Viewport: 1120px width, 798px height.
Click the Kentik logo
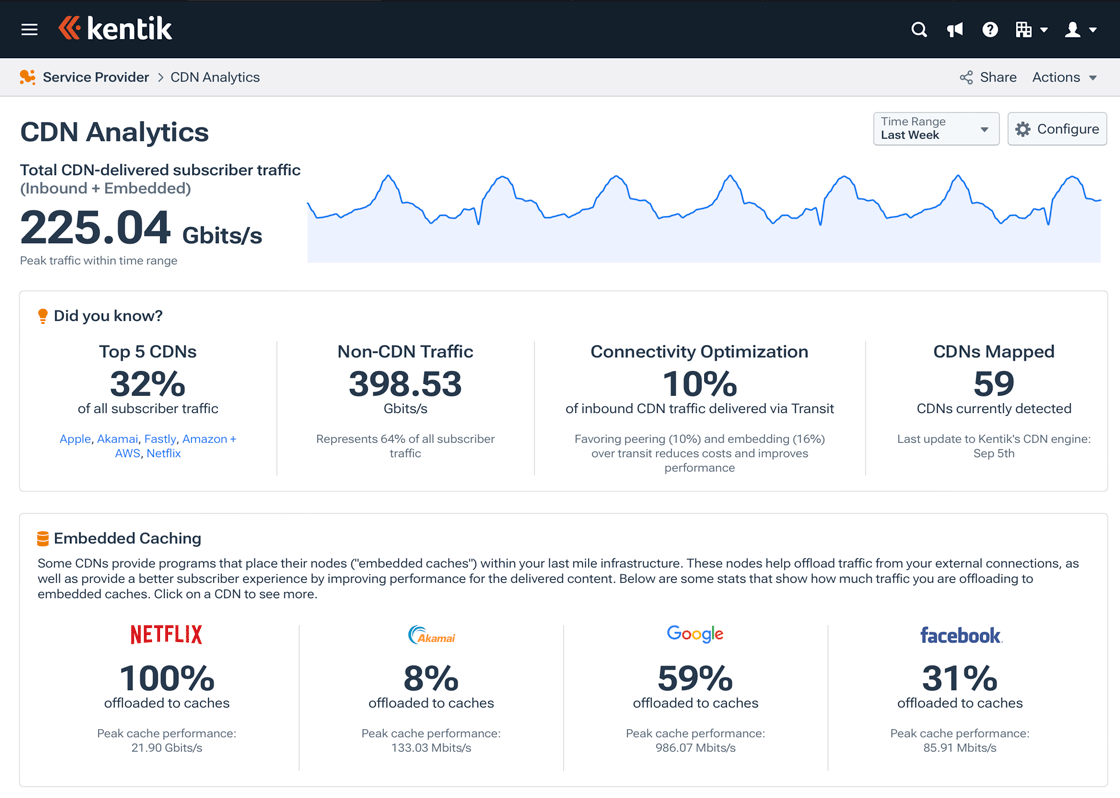pos(115,29)
